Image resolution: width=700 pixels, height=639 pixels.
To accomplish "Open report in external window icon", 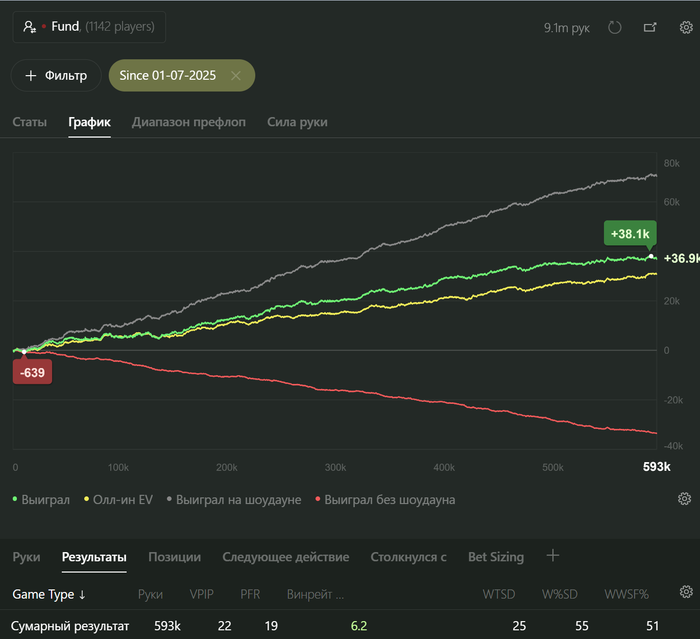I will click(650, 28).
